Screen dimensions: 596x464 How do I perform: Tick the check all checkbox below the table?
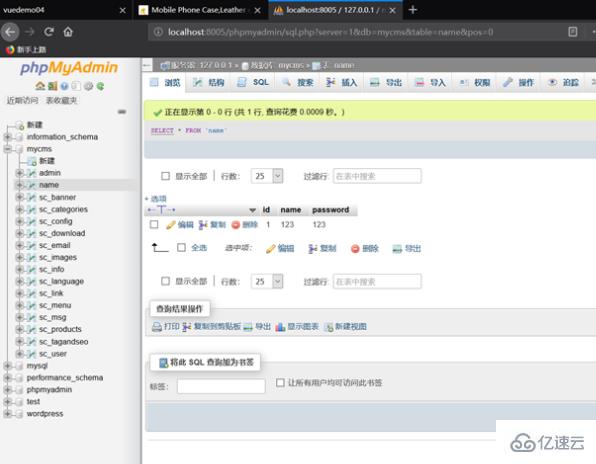point(181,248)
